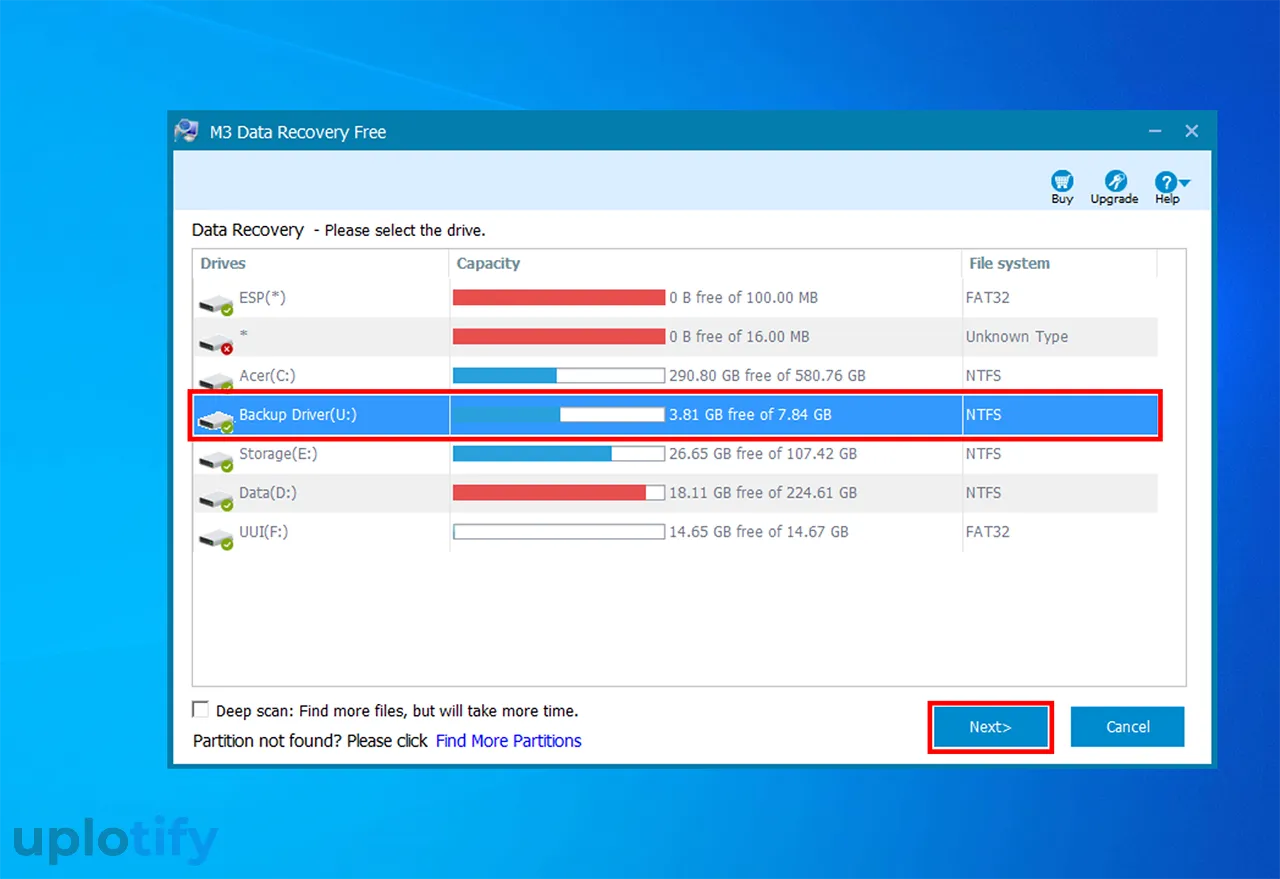Sort by the Drives column header
This screenshot has width=1280, height=879.
(x=223, y=263)
